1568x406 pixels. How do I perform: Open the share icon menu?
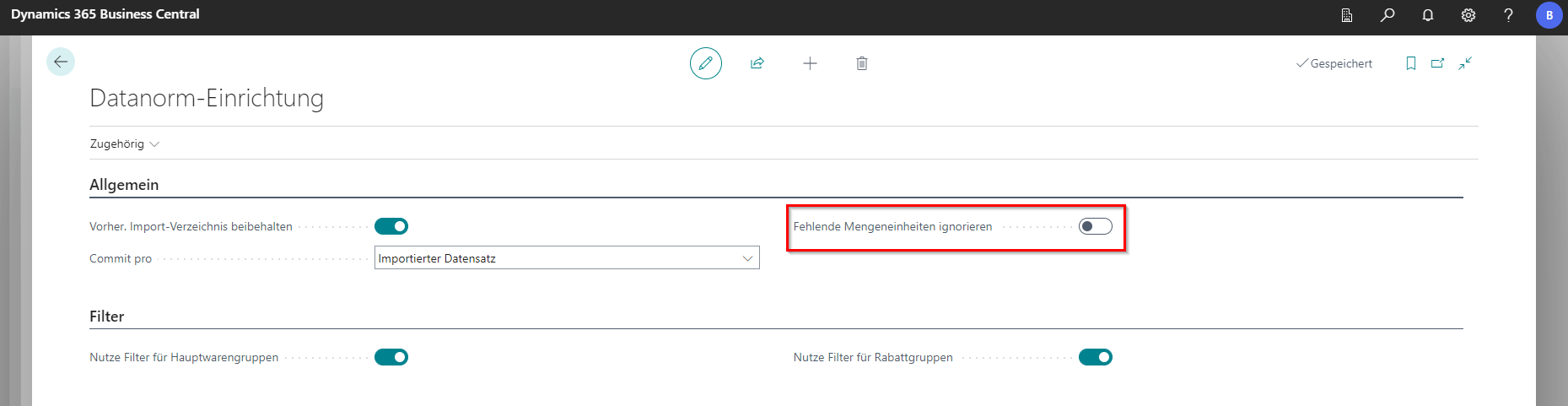point(757,63)
